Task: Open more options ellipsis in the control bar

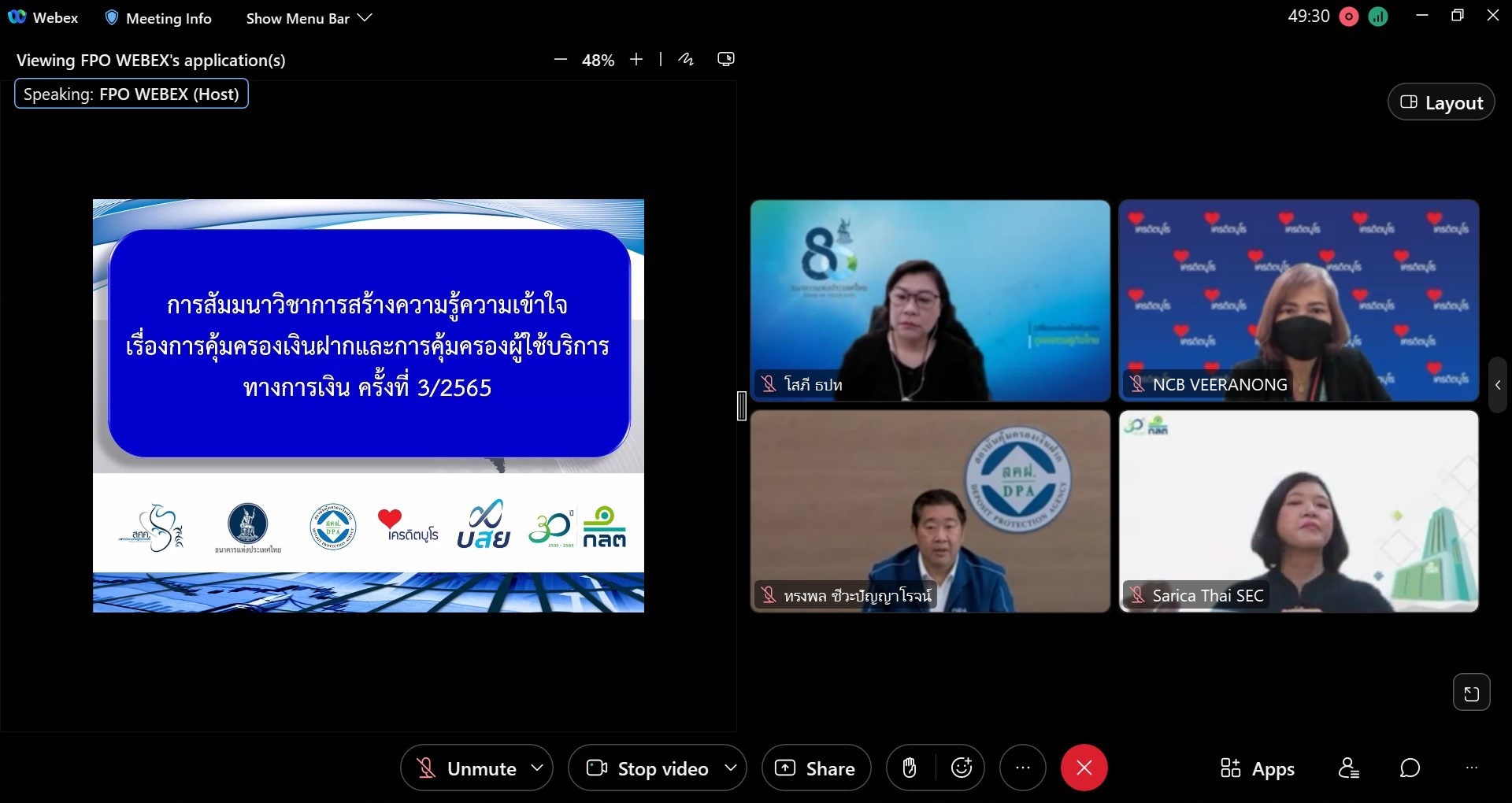Action: click(1023, 768)
